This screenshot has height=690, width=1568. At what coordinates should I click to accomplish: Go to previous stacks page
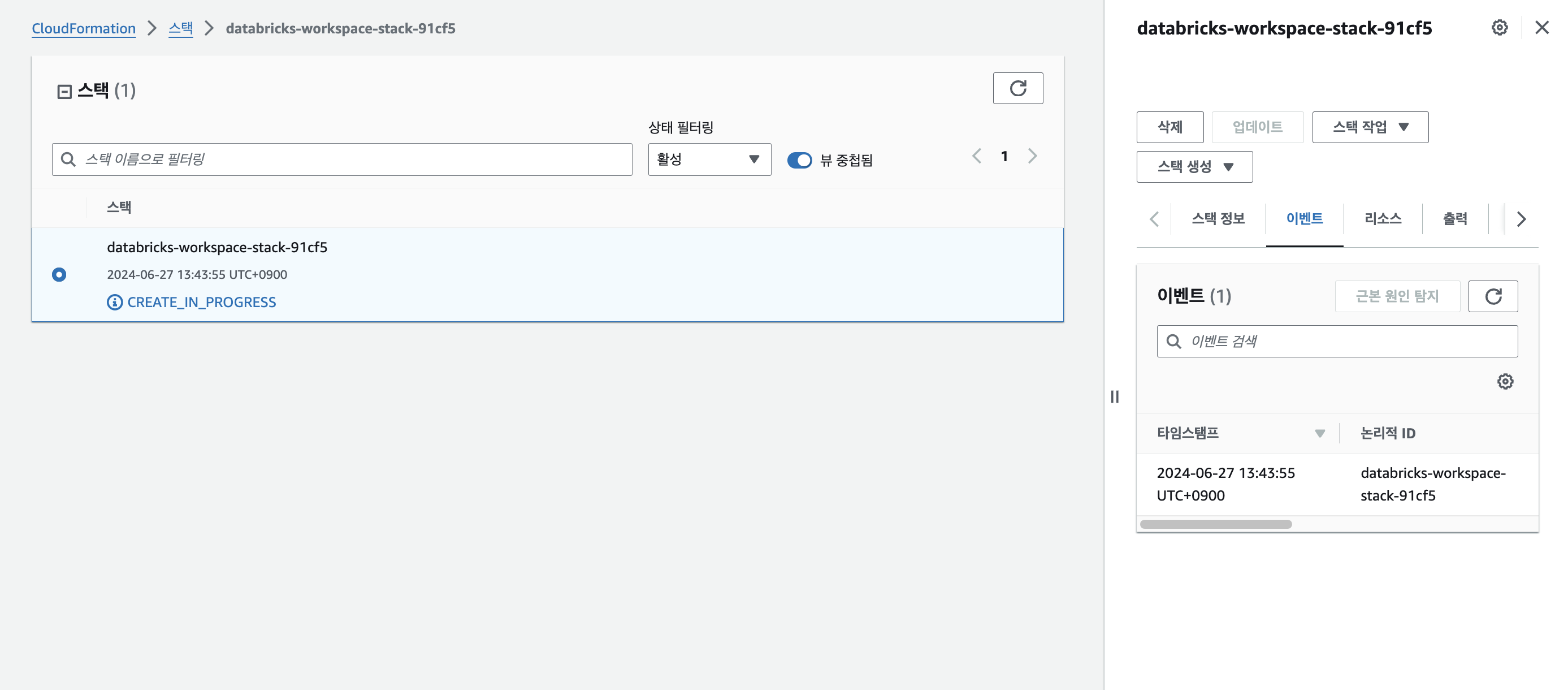(x=976, y=157)
